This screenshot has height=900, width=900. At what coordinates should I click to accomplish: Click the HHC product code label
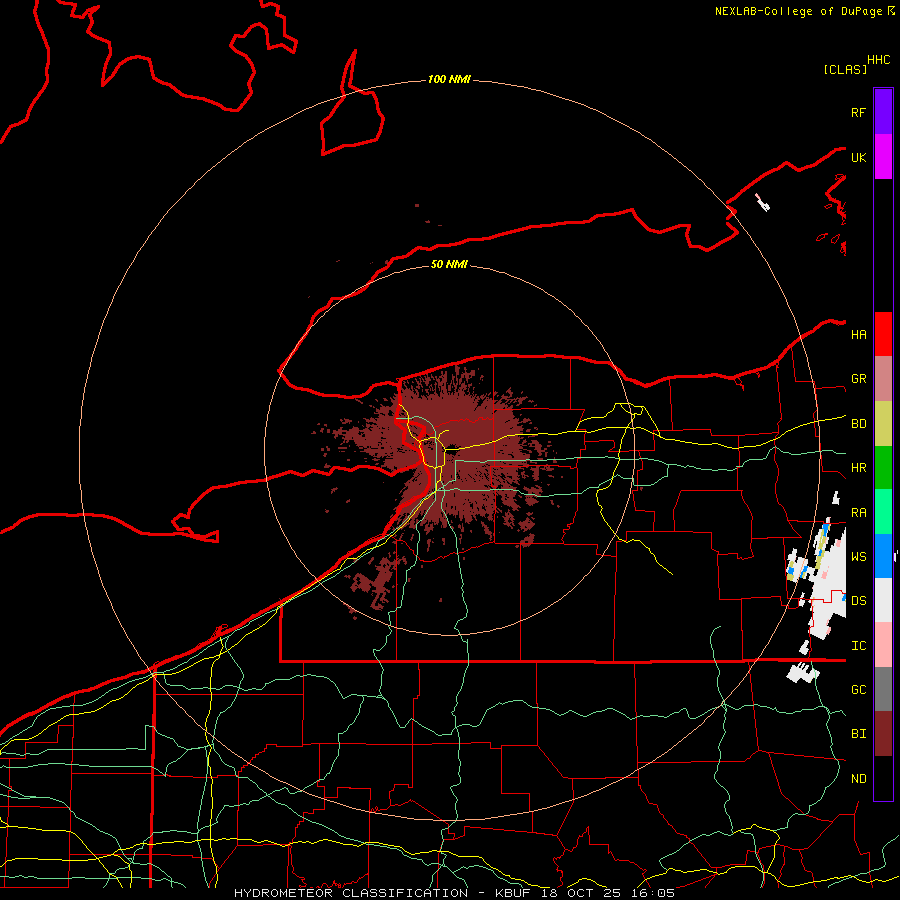(878, 60)
